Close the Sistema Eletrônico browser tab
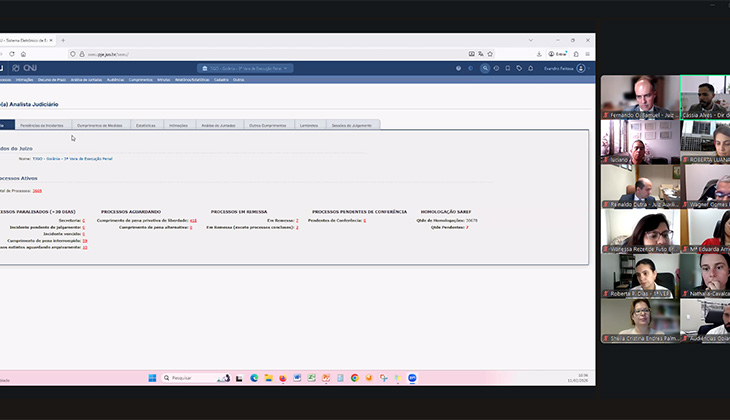730x420 pixels. click(51, 41)
